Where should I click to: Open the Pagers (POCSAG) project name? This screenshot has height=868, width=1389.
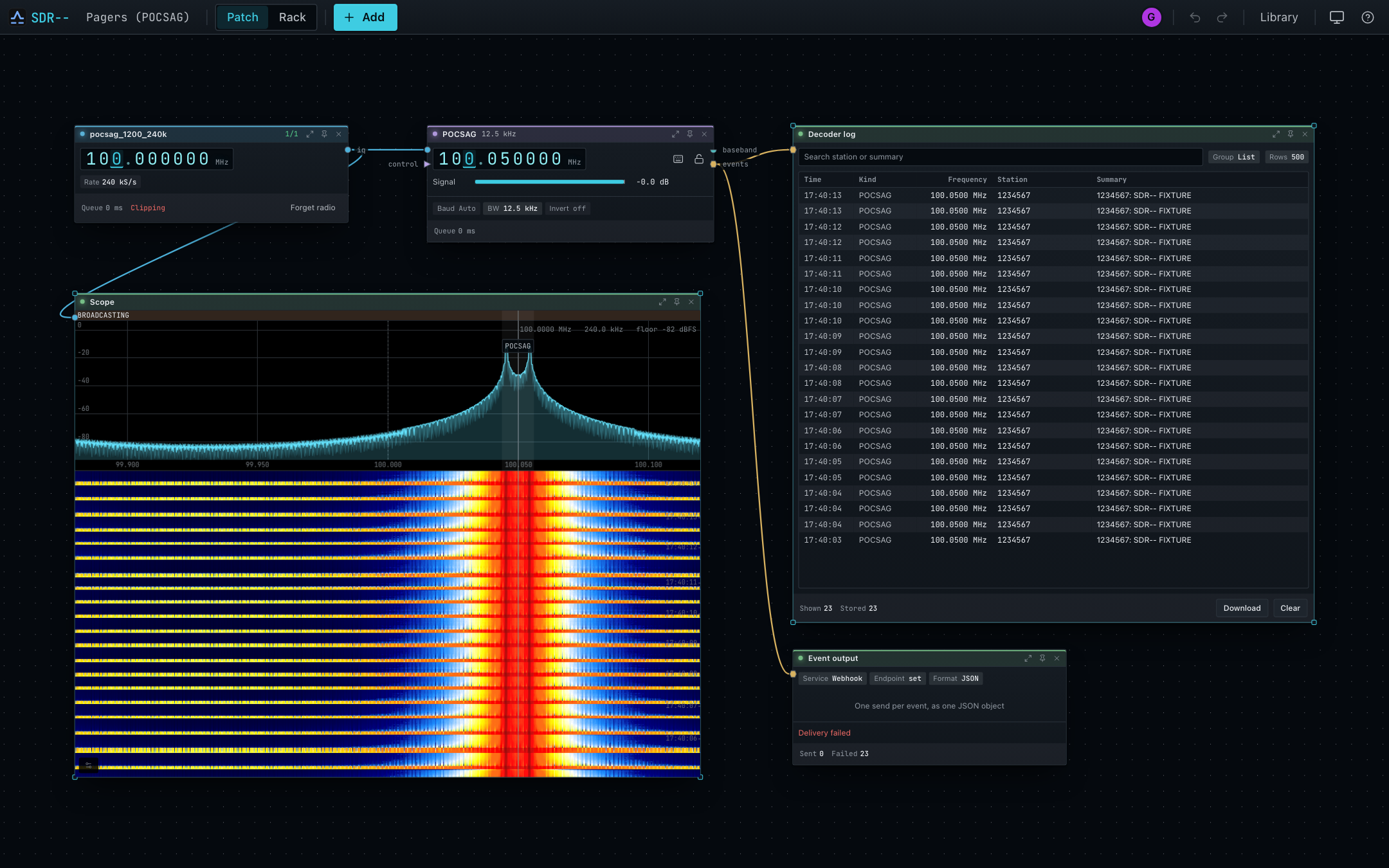(x=138, y=17)
